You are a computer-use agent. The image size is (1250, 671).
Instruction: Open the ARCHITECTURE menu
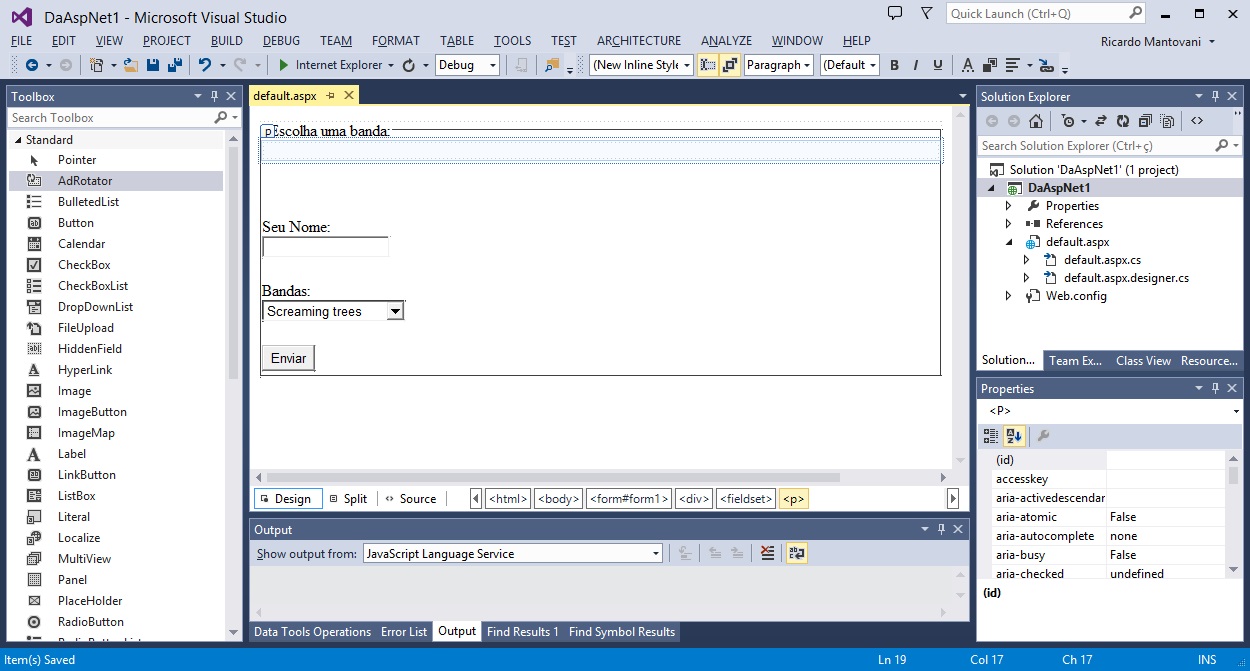coord(638,41)
